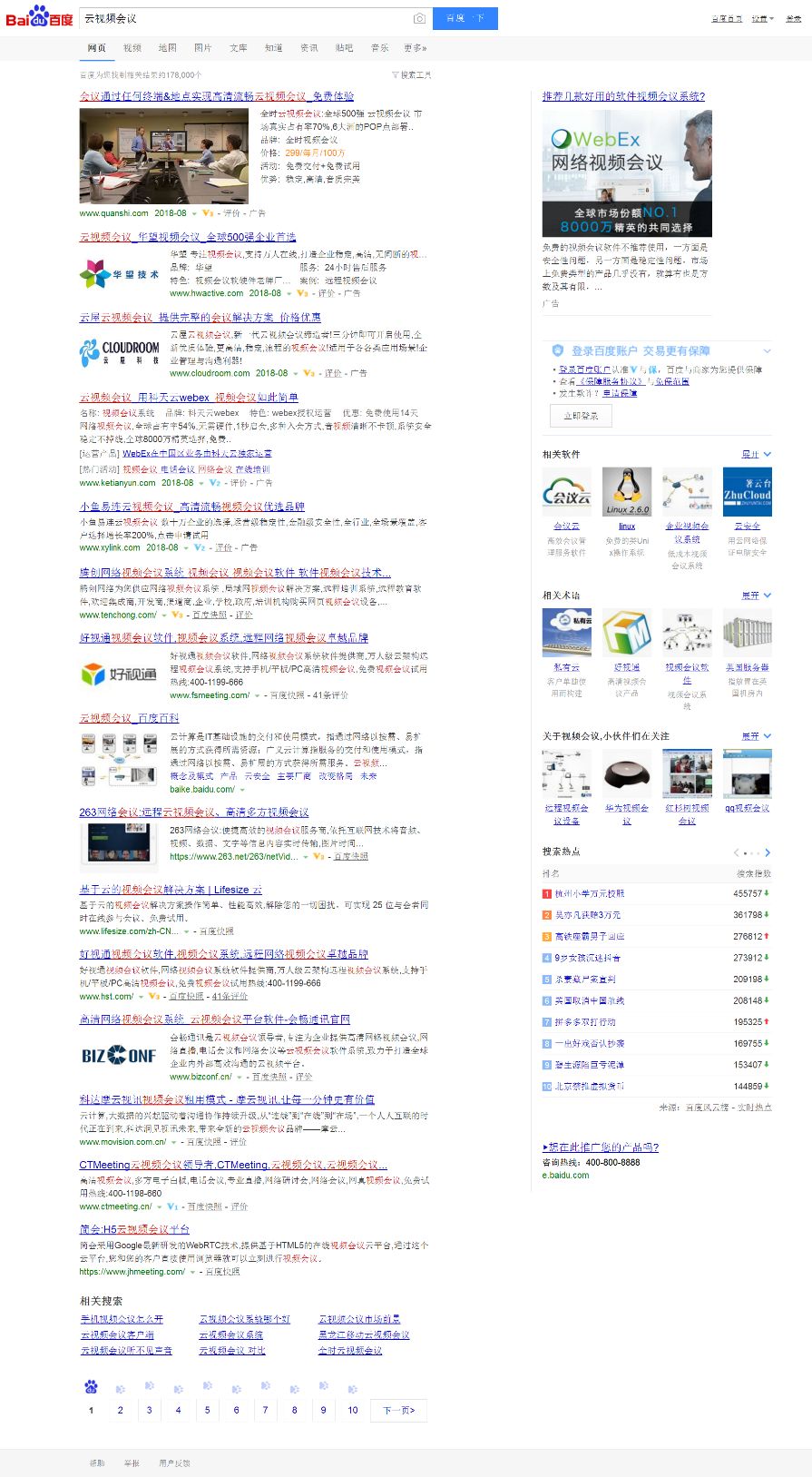The height and width of the screenshot is (1477, 812).
Task: Expand the 小伙伴们在关注 section
Action: click(x=757, y=735)
